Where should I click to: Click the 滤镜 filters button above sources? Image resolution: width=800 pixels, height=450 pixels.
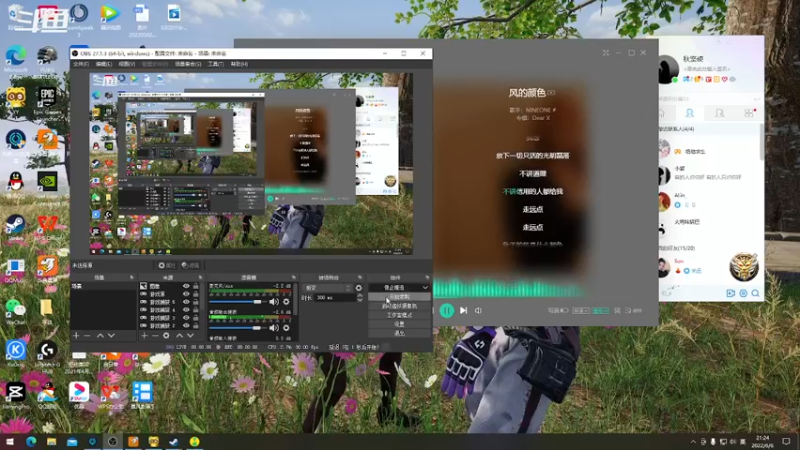point(191,265)
